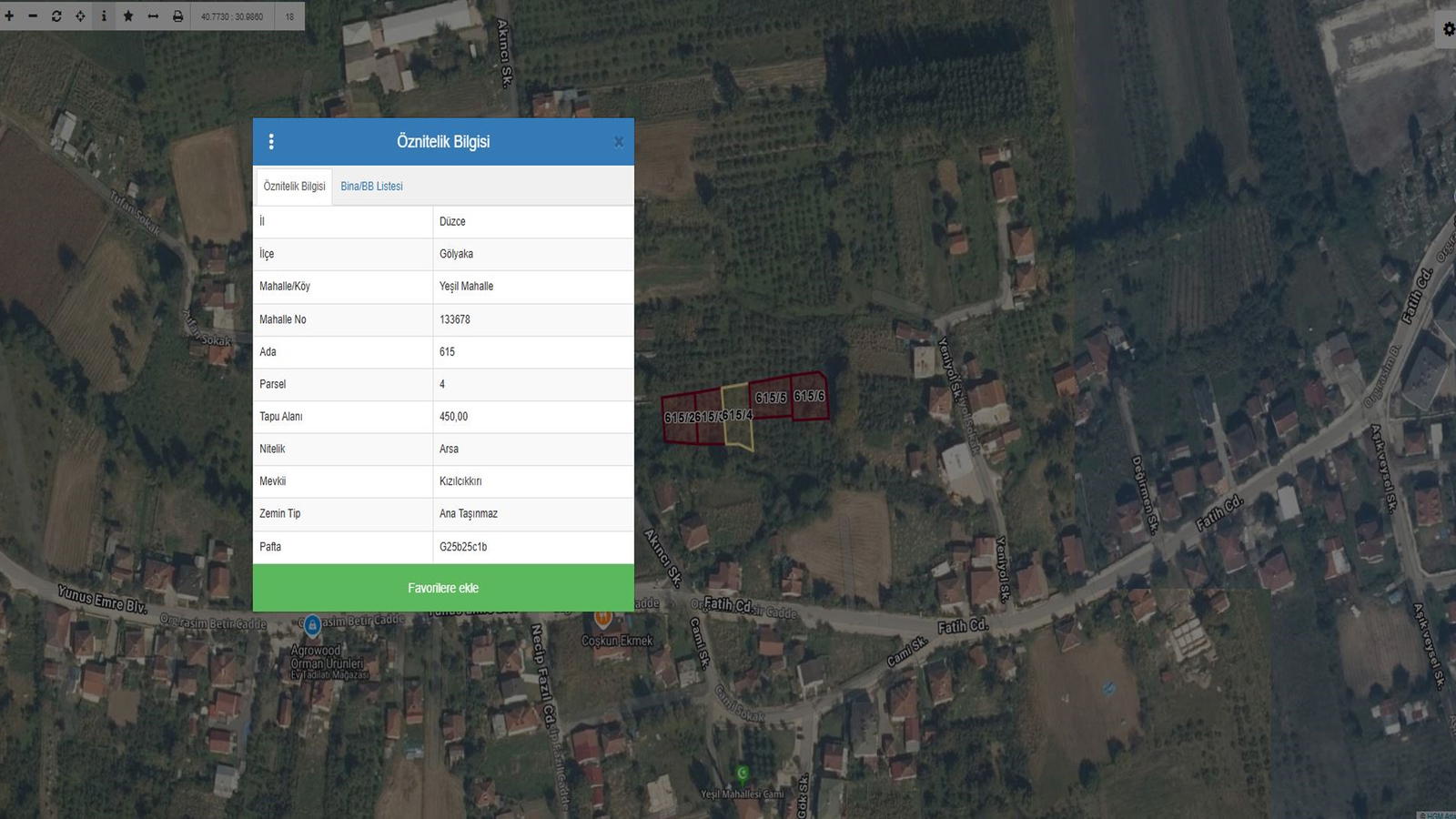Click the Coşkun Ekmek map marker
Screen dimensions: 1456x819
(x=602, y=620)
